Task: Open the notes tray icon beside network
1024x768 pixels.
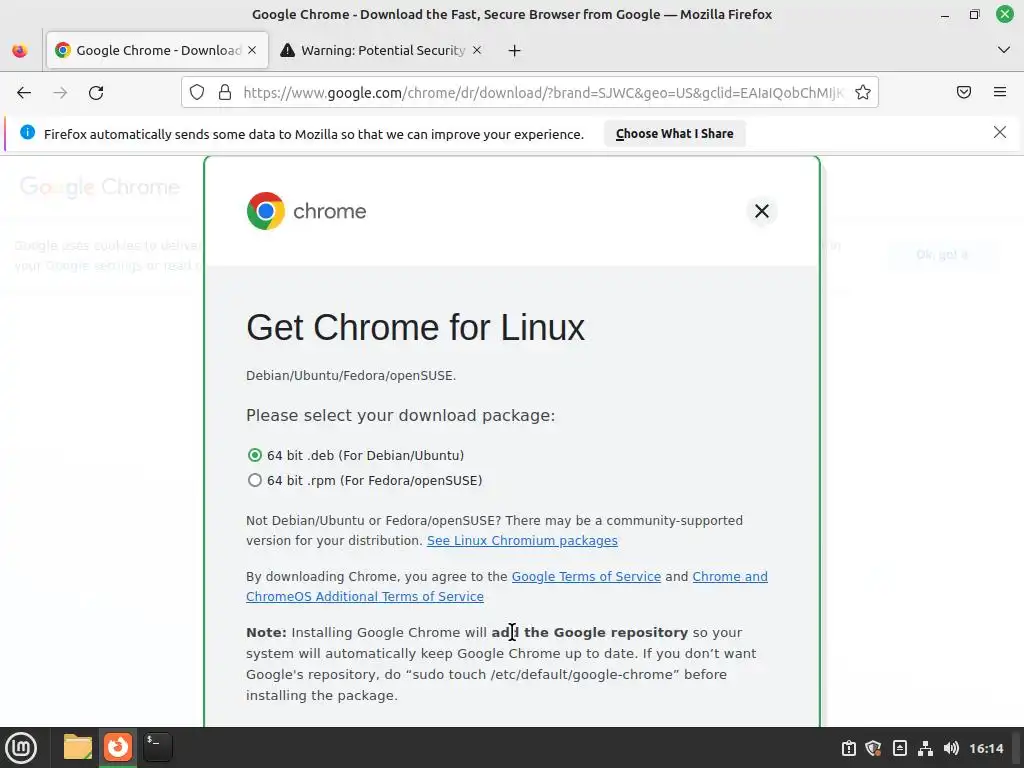Action: (899, 748)
